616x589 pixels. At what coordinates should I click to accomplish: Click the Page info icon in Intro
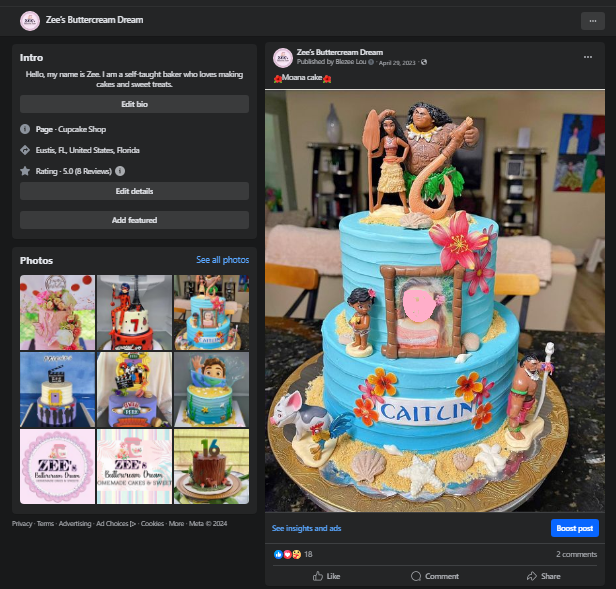tap(25, 129)
